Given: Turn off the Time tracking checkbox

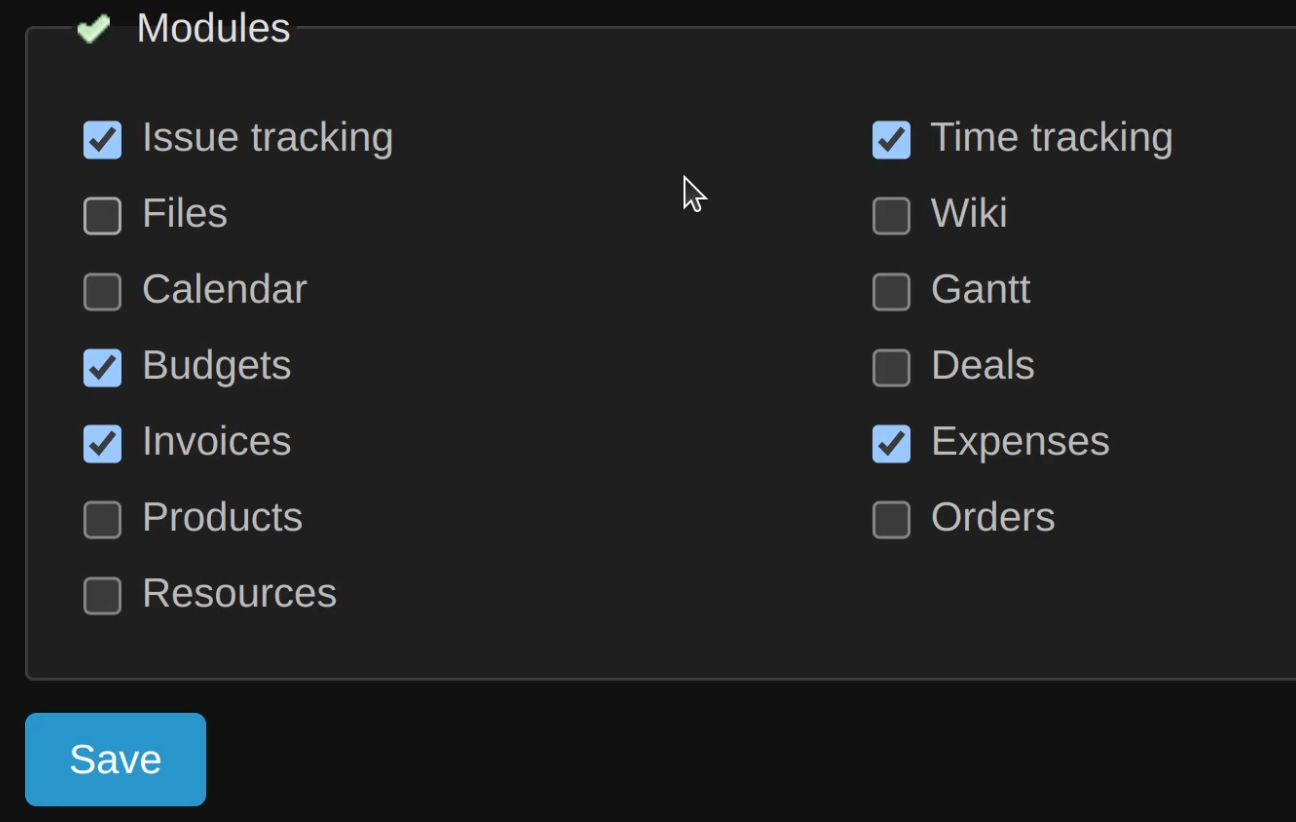Looking at the screenshot, I should click(891, 140).
